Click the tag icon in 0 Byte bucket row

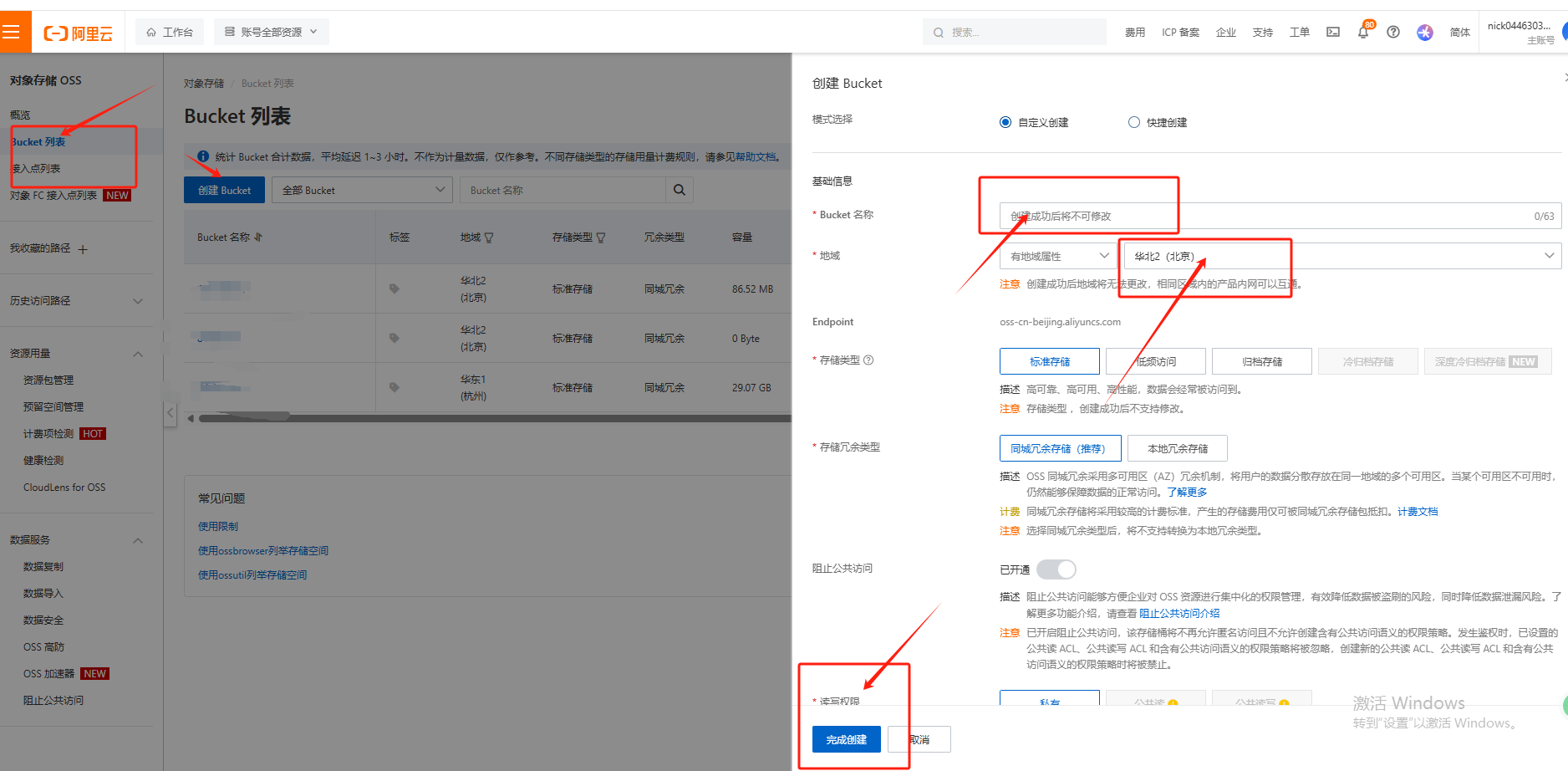395,338
